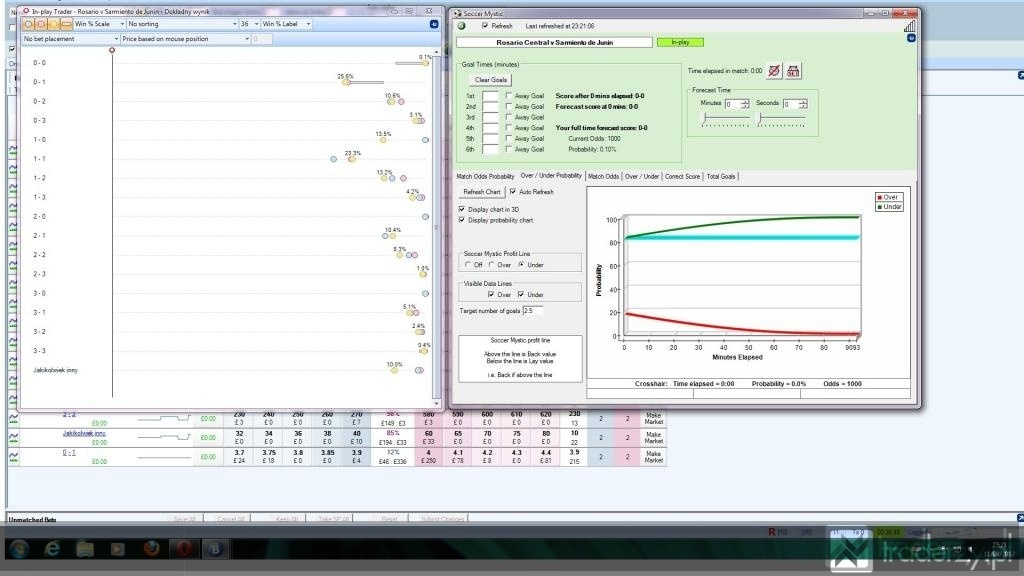Click the fourth orange bar icon in In-play Trader toolbar
Viewport: 1024px width, 576px height.
pyautogui.click(x=66, y=24)
